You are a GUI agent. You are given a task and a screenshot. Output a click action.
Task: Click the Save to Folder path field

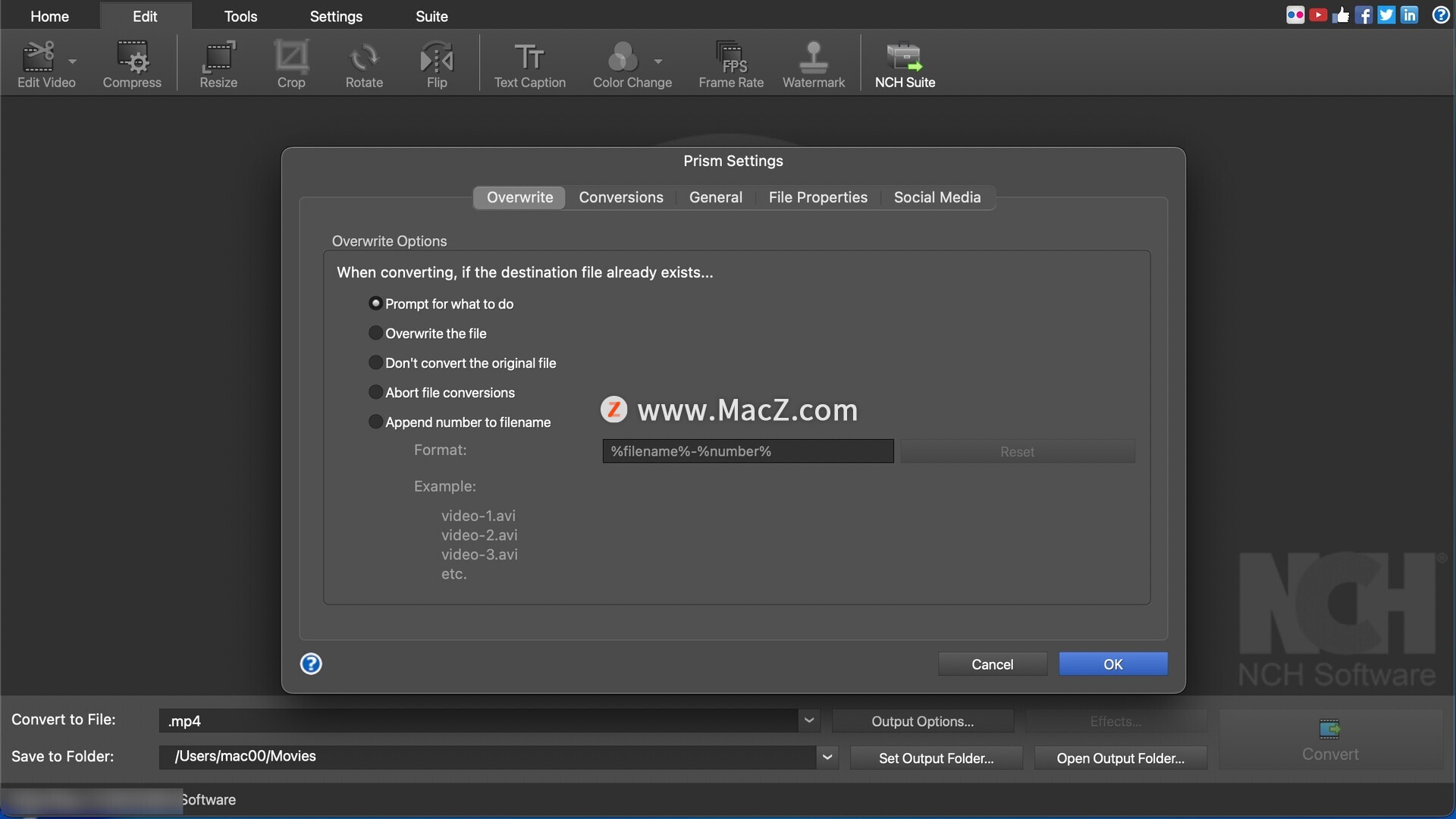coord(488,757)
